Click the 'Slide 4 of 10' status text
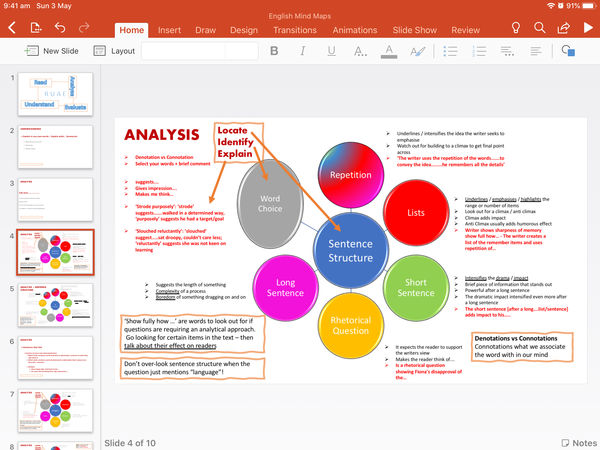Screen dimensions: 600x450 pyautogui.click(x=130, y=443)
